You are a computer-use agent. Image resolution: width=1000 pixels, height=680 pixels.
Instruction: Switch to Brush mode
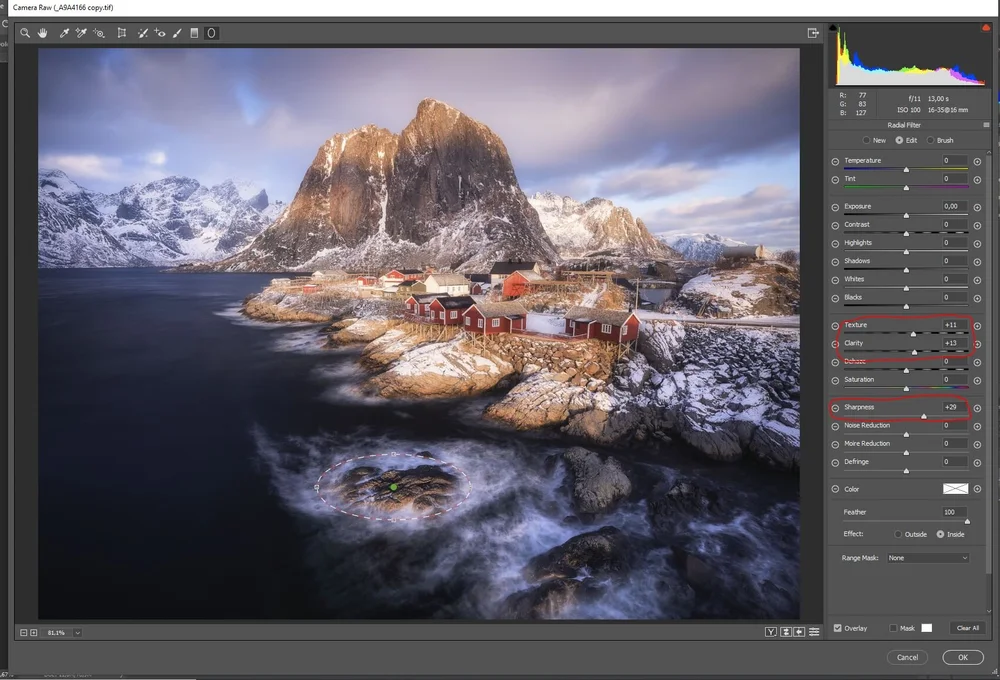[x=931, y=140]
